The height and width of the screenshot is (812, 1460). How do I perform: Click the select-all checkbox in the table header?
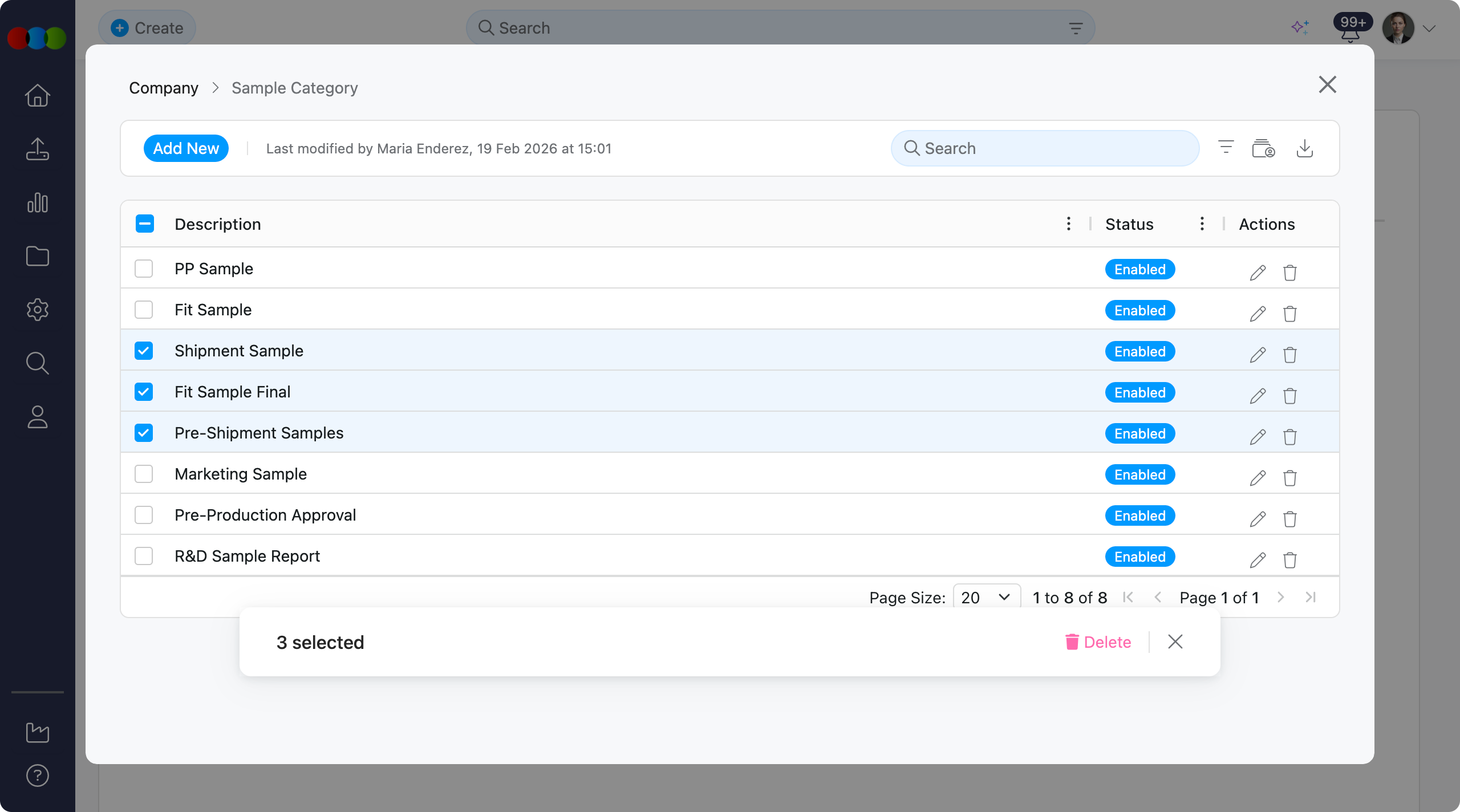[x=145, y=224]
